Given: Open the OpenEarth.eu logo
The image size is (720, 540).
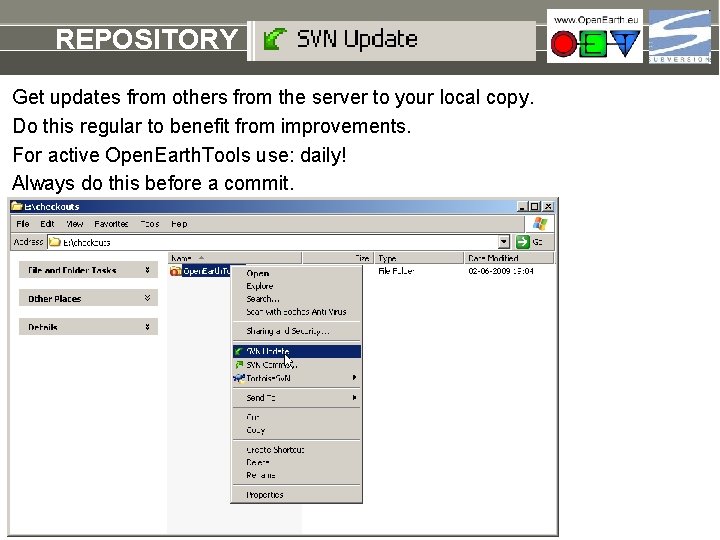Looking at the screenshot, I should click(595, 36).
